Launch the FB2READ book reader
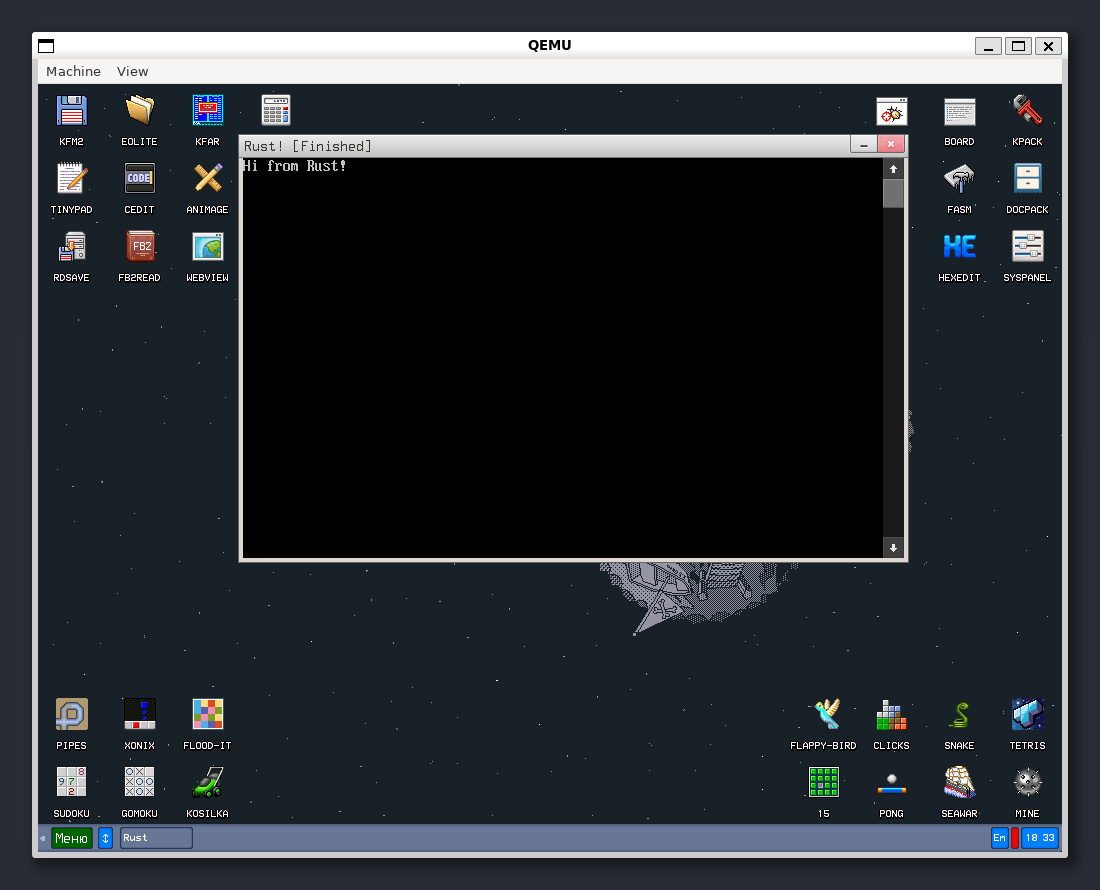1100x890 pixels. pos(139,247)
